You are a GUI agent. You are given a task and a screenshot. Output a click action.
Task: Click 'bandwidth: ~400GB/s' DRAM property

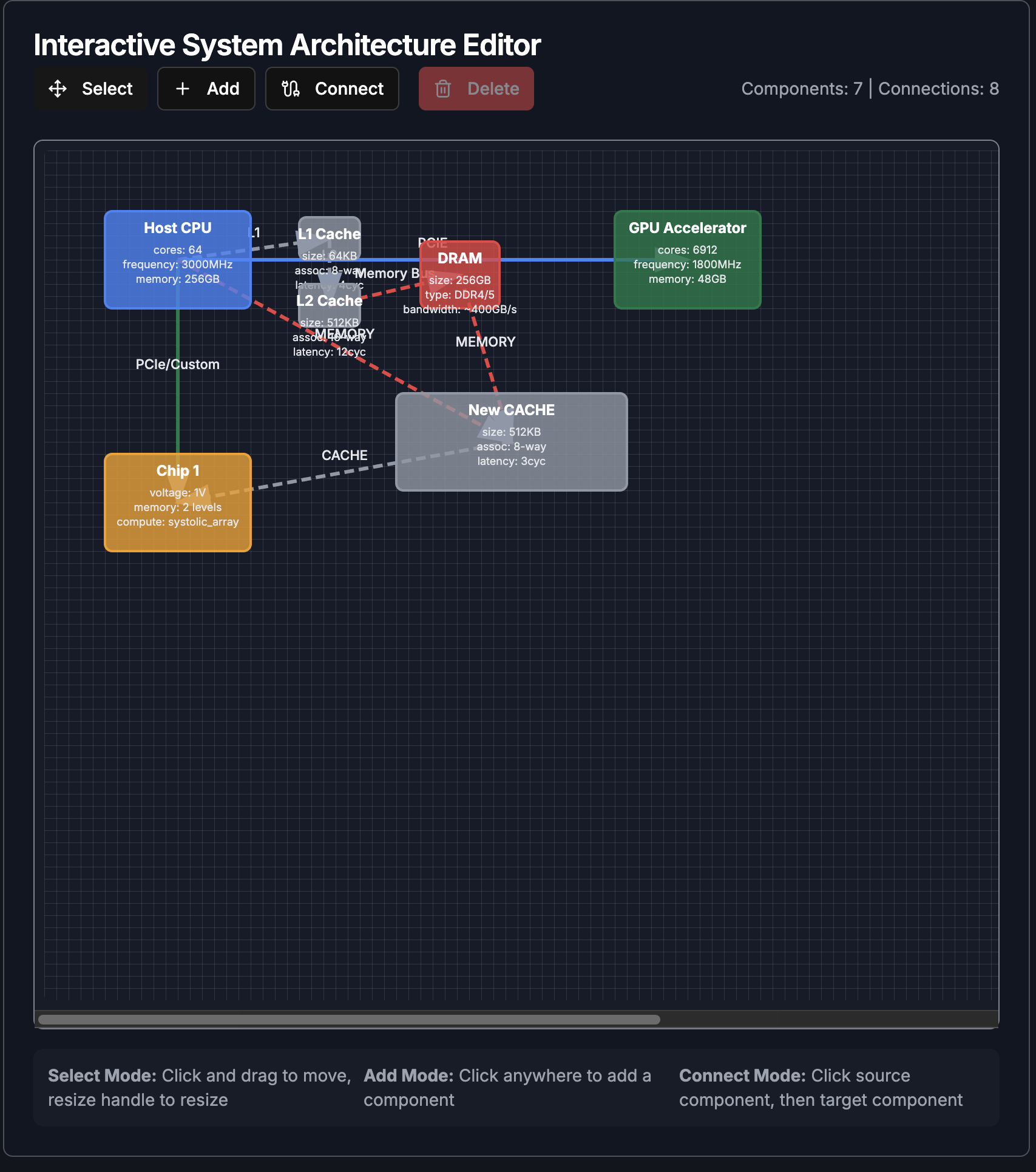(x=460, y=309)
